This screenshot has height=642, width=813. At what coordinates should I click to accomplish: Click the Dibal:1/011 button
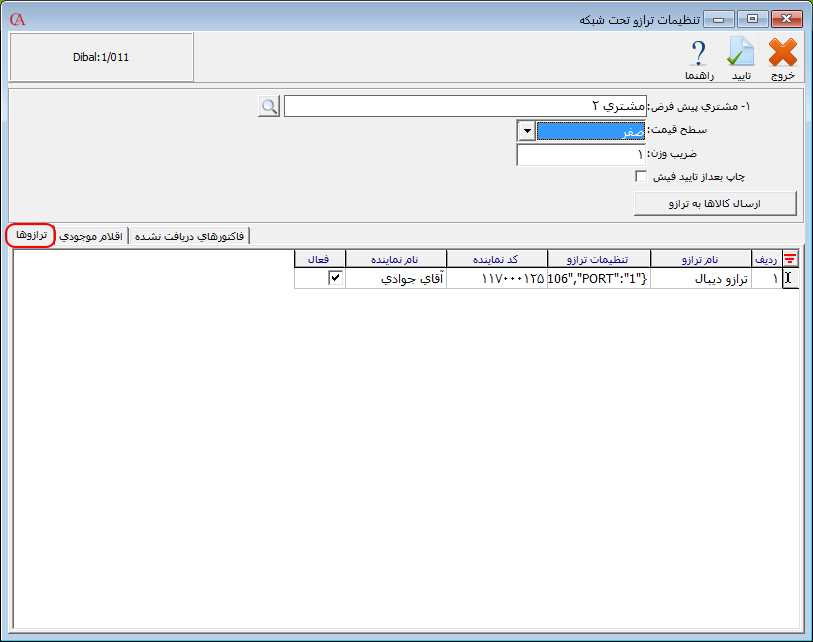(101, 58)
